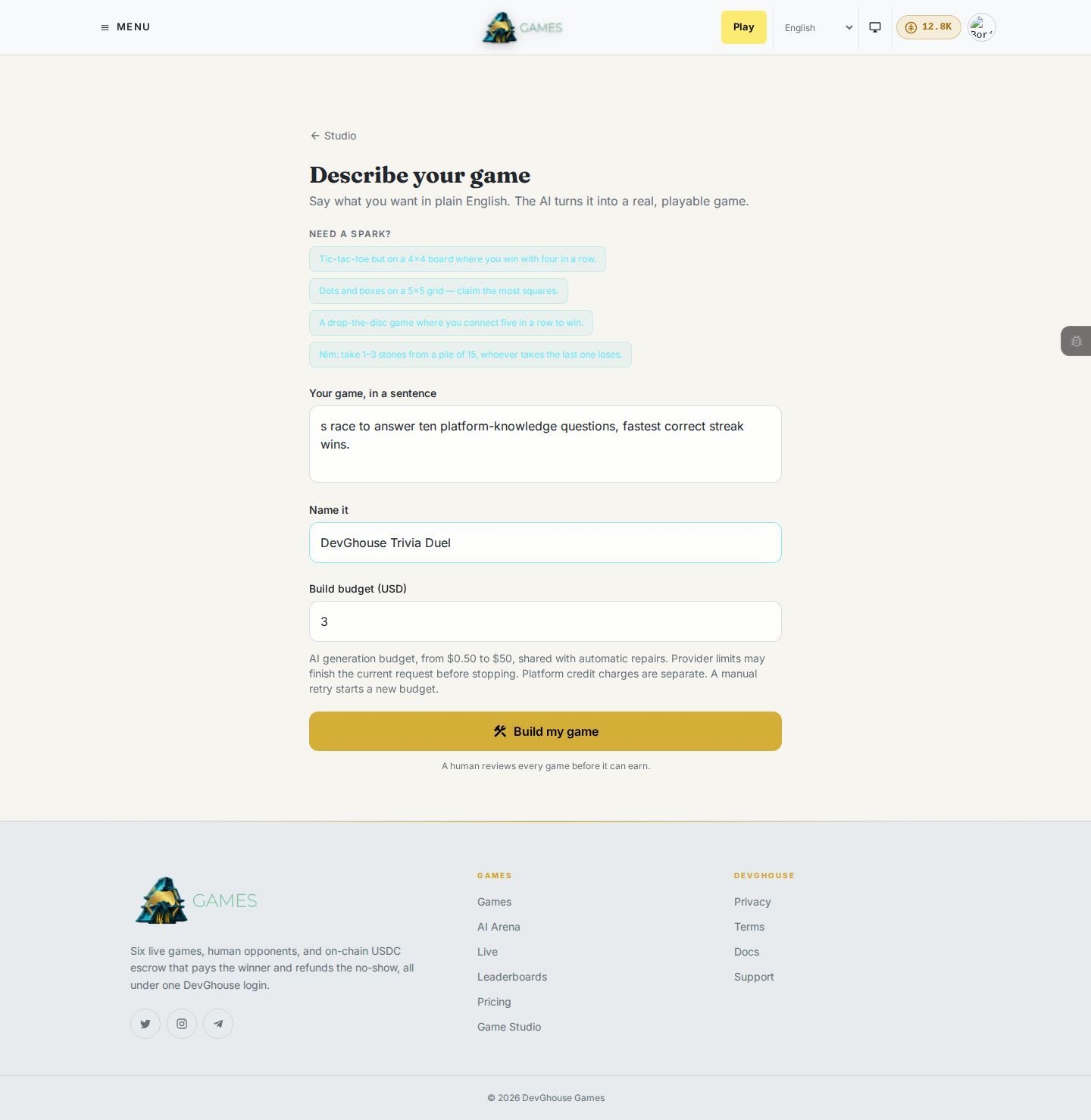Image resolution: width=1091 pixels, height=1120 pixels.
Task: Open the 12.8K credits balance badge
Action: point(929,27)
